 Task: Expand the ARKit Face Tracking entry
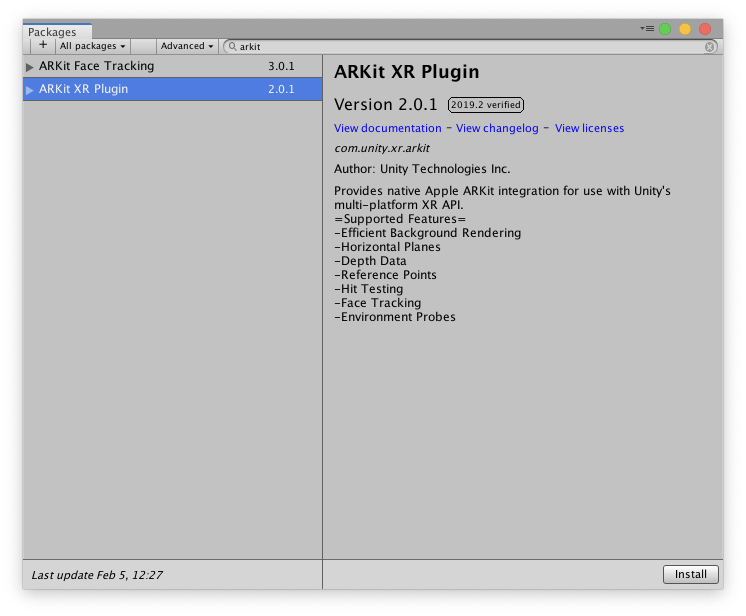coord(29,67)
